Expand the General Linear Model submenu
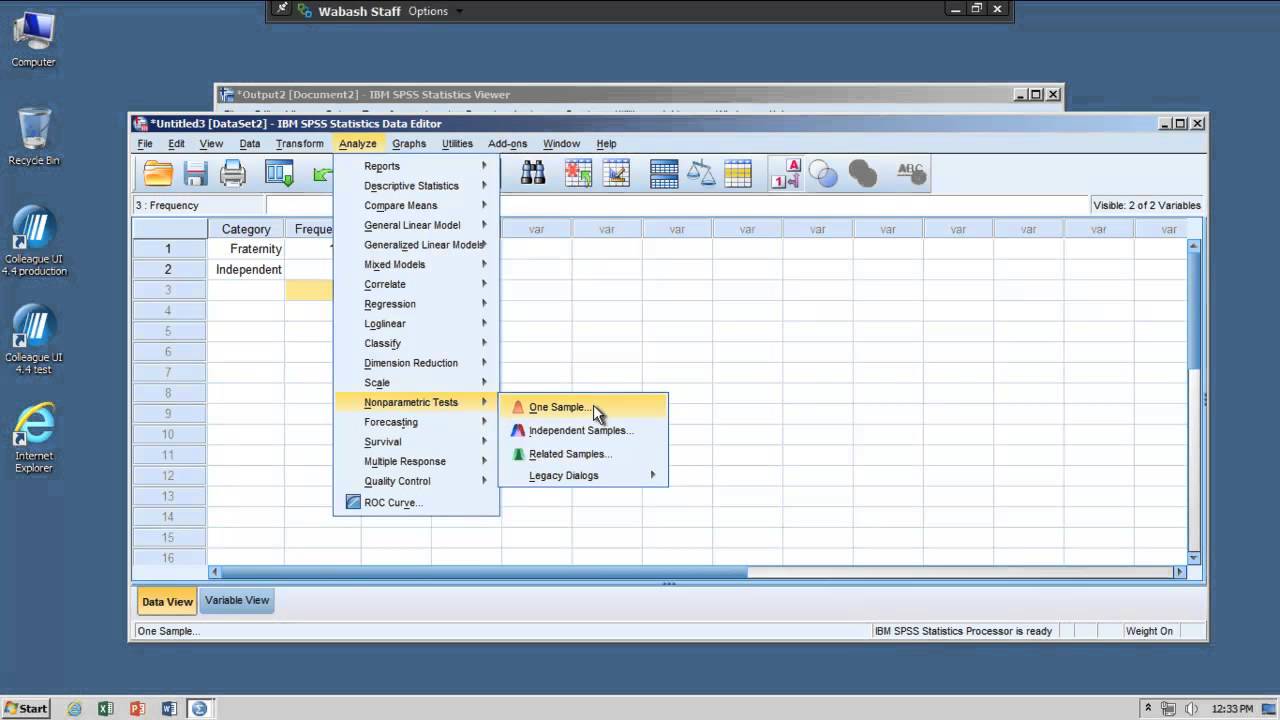1280x720 pixels. (415, 225)
